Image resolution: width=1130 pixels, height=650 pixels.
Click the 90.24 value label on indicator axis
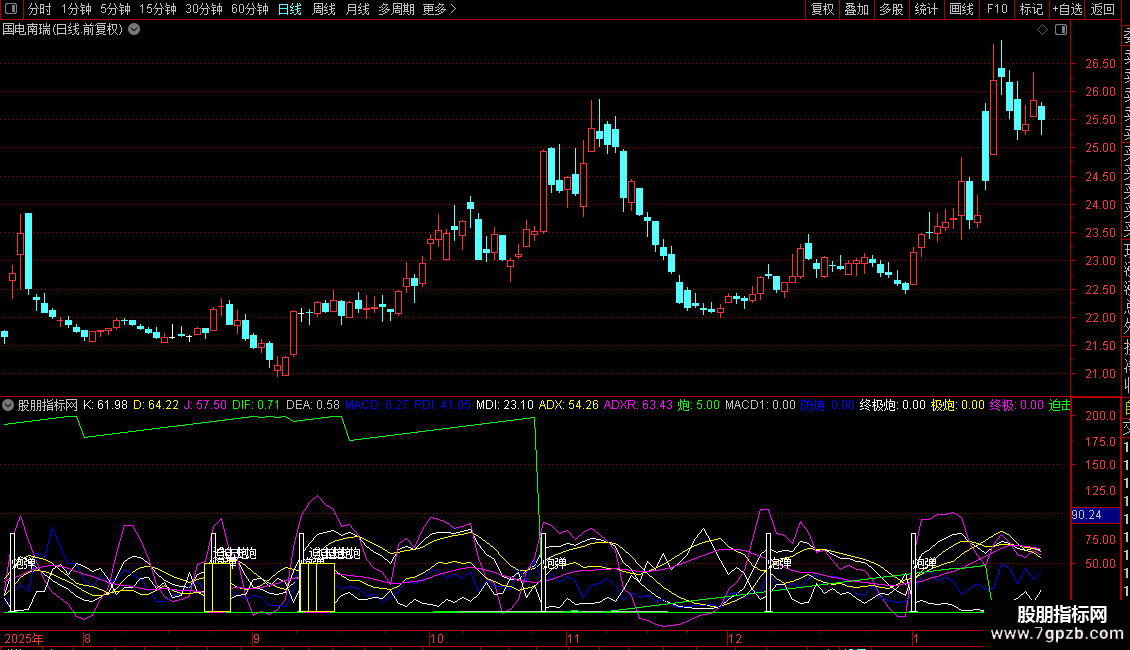pyautogui.click(x=1086, y=515)
